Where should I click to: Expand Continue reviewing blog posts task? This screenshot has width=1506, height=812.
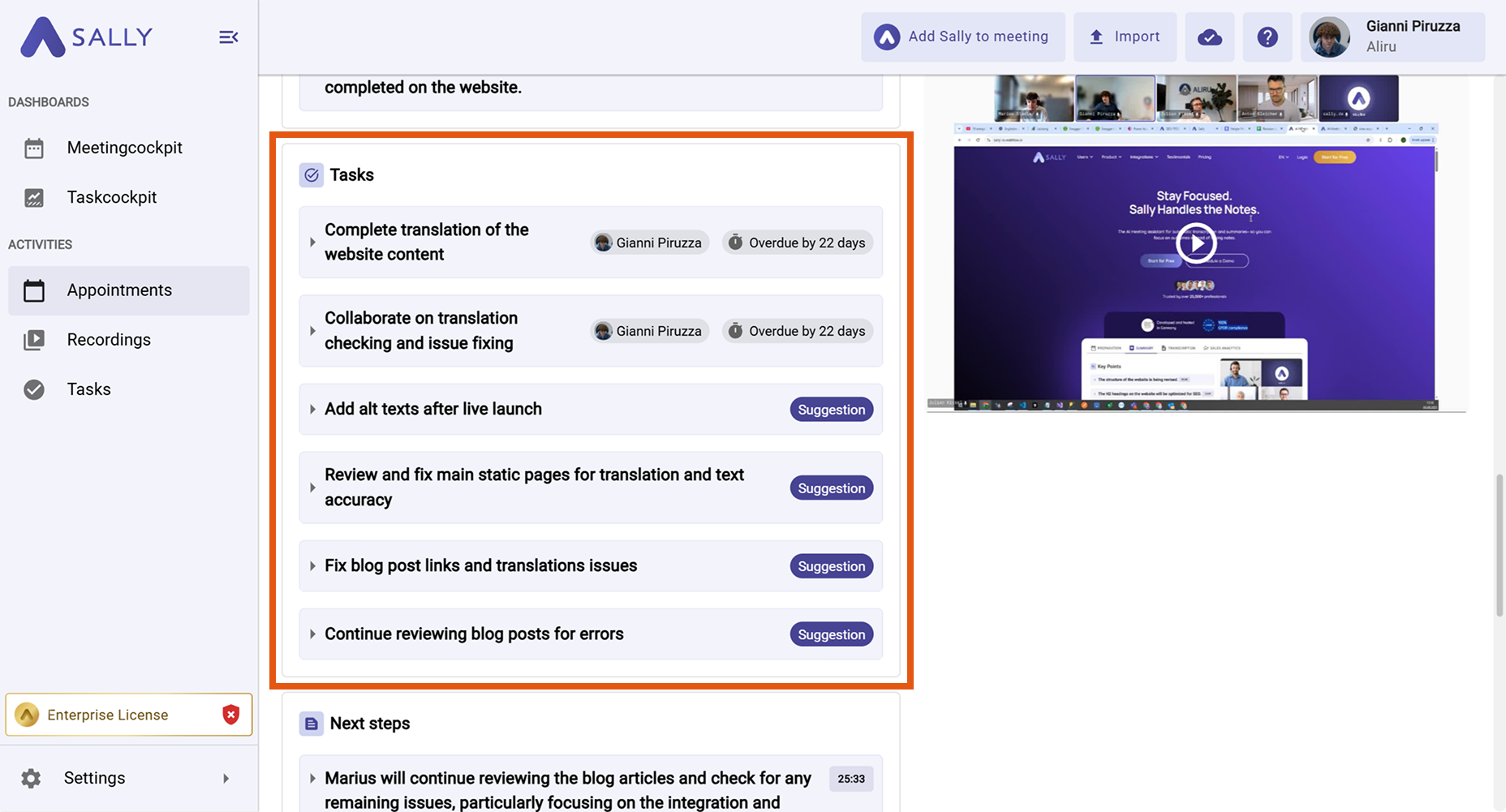pos(312,634)
